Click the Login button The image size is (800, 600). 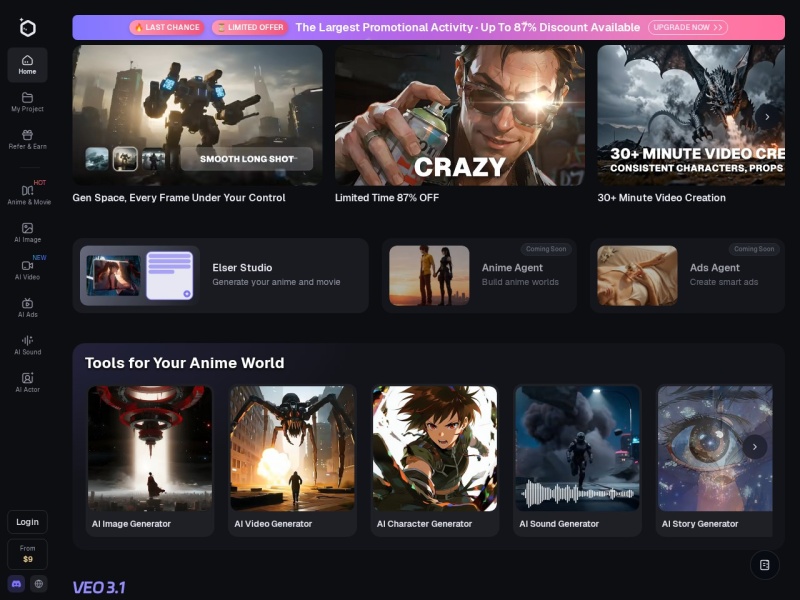click(x=27, y=522)
